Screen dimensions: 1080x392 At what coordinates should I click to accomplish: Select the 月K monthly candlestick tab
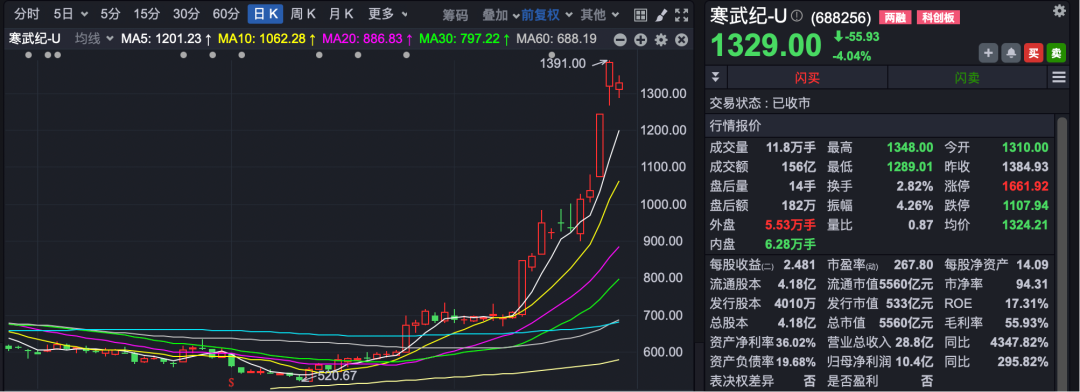(341, 14)
